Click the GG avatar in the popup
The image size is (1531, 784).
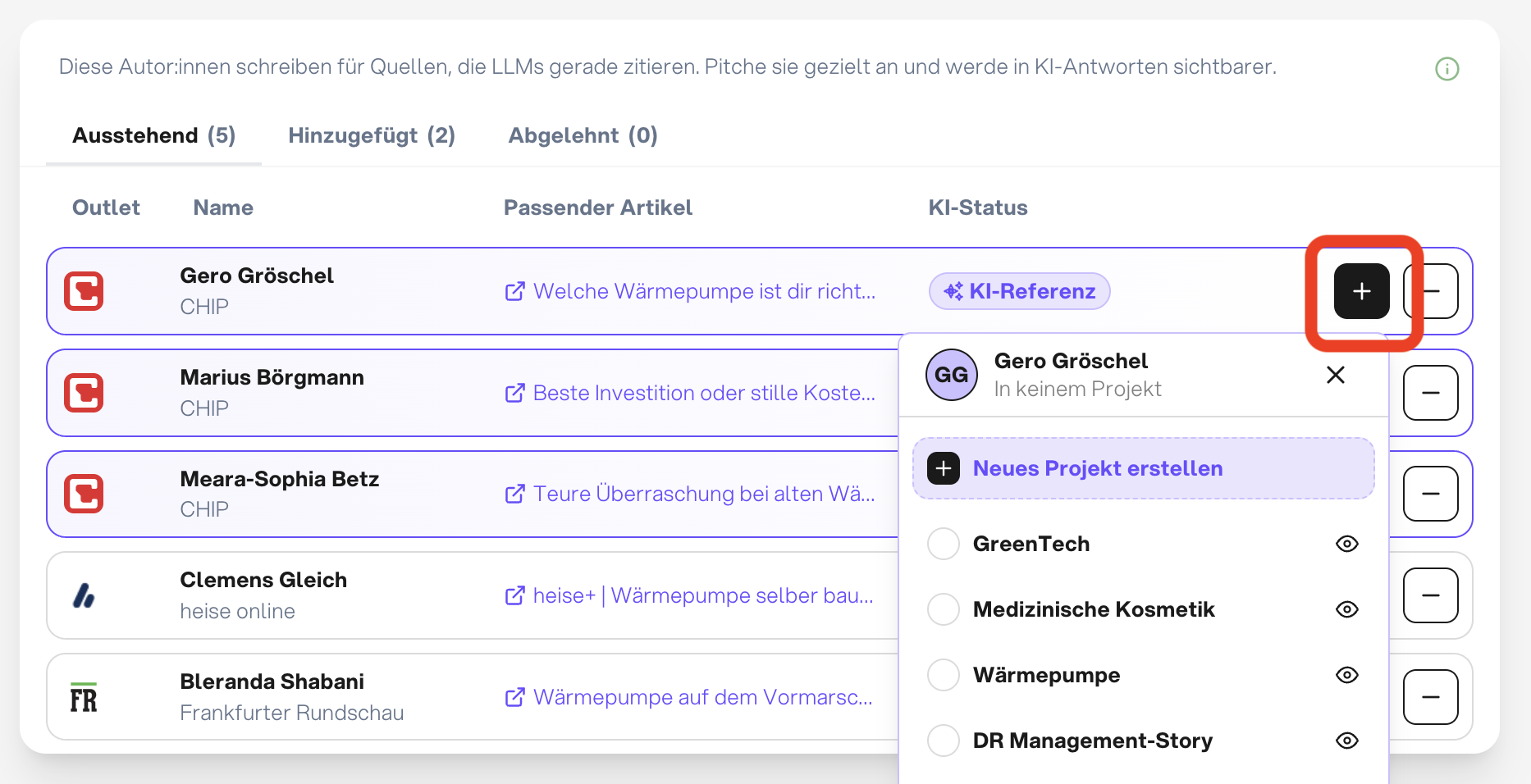(x=951, y=375)
